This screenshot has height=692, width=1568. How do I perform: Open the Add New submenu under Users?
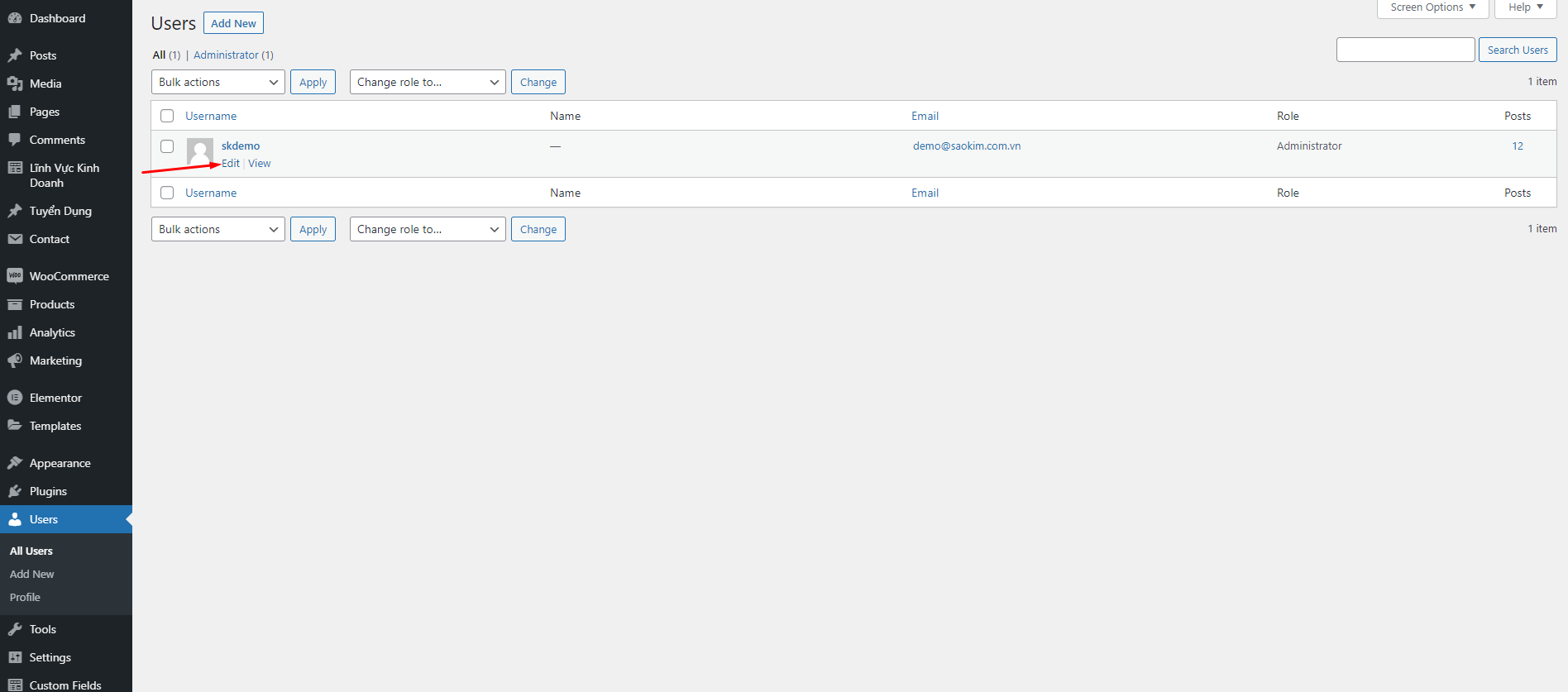[32, 574]
